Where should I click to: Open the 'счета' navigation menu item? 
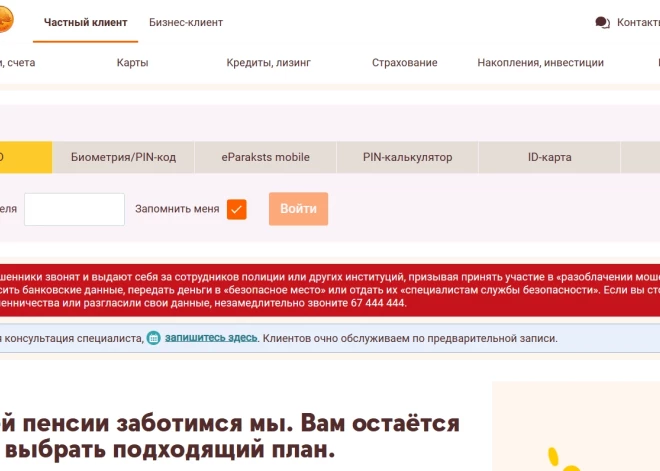coord(17,63)
